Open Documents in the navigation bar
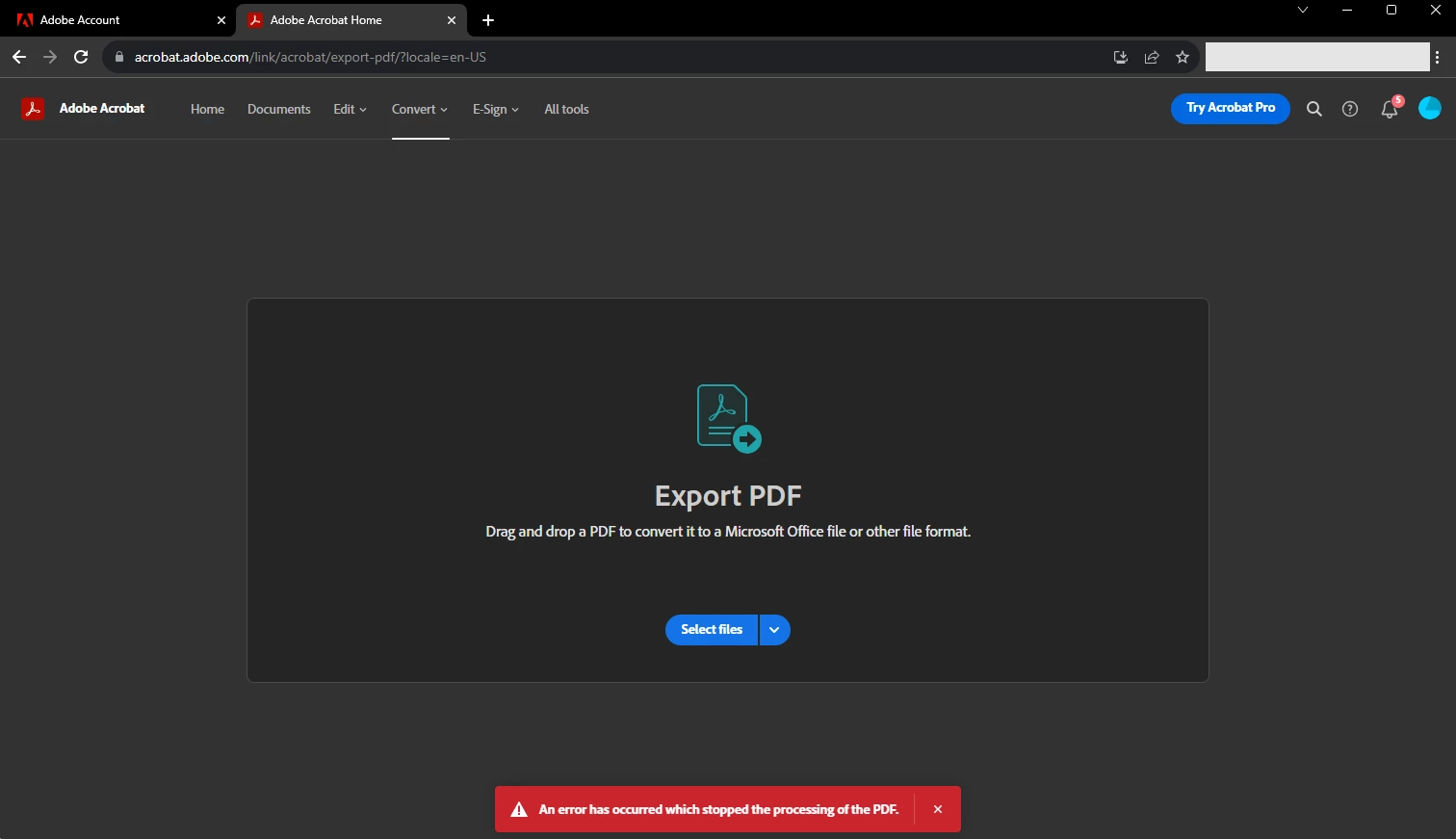Screen dimensions: 1456x839 tap(279, 109)
